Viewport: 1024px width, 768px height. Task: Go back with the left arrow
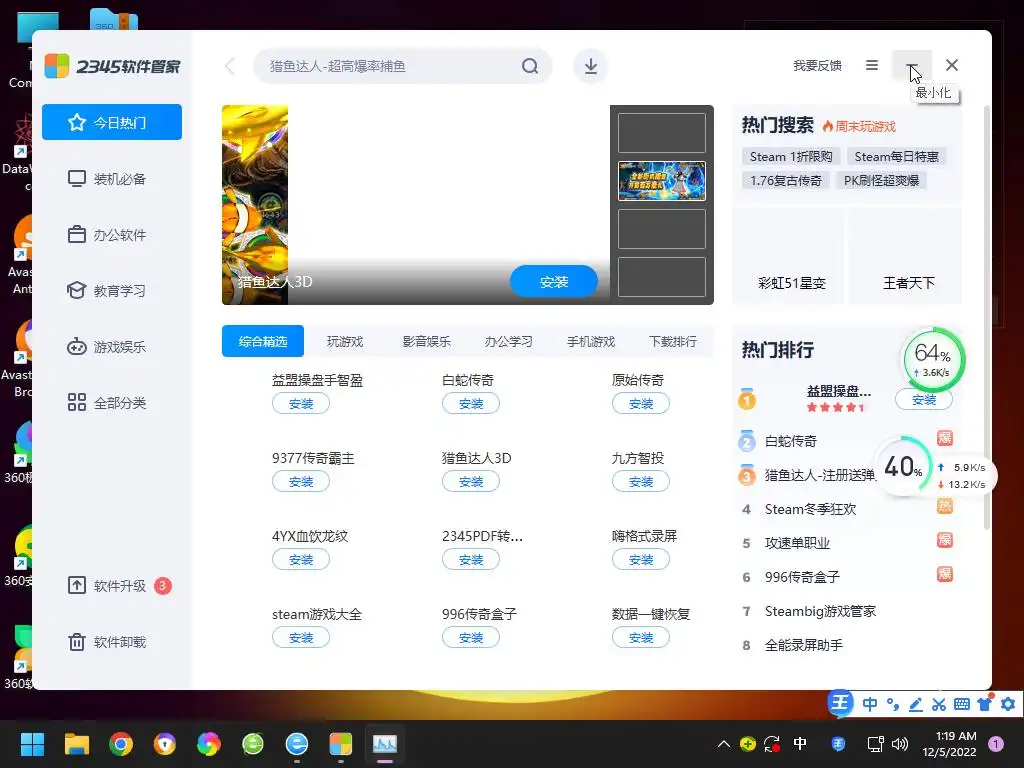point(230,66)
